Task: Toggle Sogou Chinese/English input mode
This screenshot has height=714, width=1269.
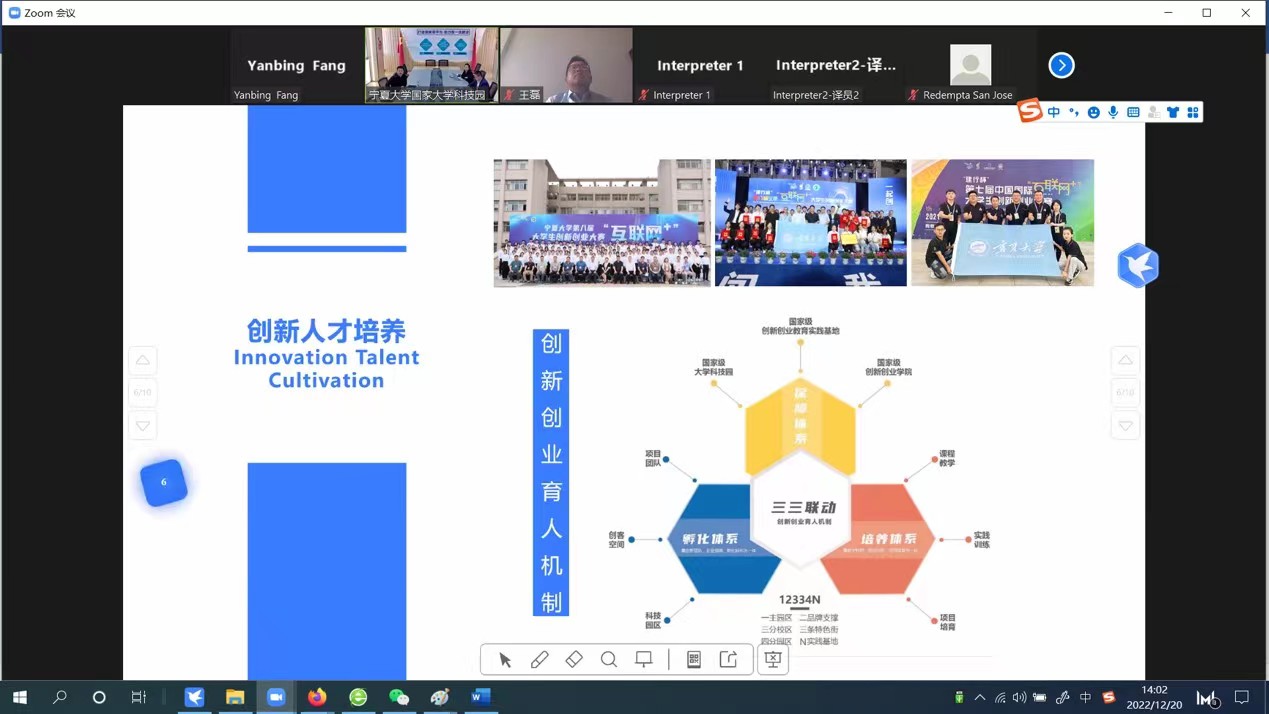Action: pyautogui.click(x=1054, y=113)
